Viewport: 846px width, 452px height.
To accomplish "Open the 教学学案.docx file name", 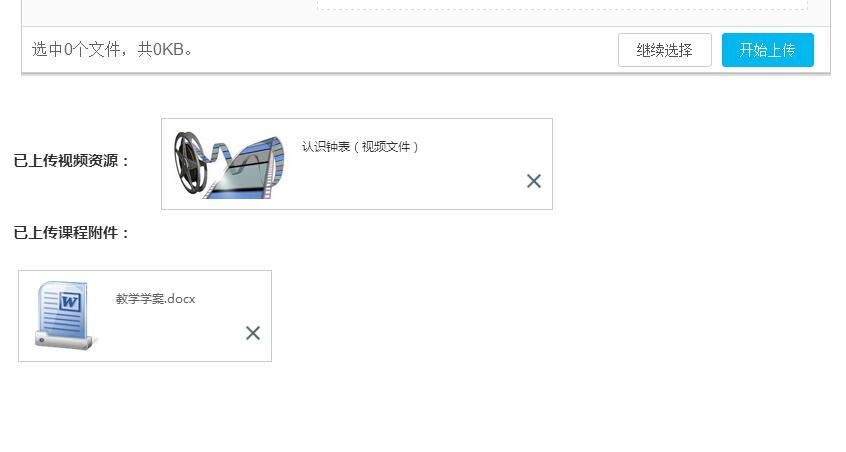I will tap(155, 299).
